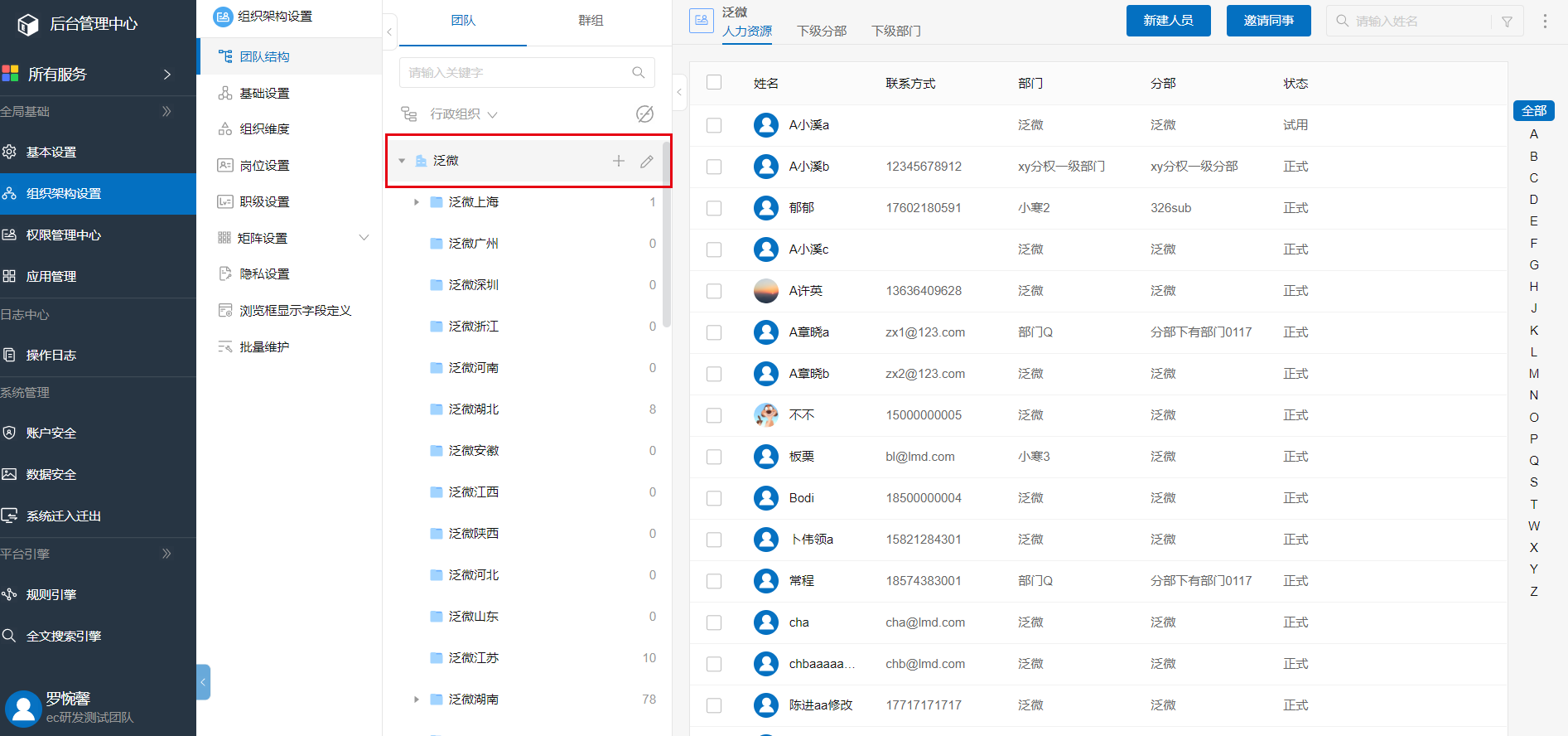This screenshot has width=1568, height=736.
Task: Open the vertical three-dot more menu
Action: point(1545,22)
